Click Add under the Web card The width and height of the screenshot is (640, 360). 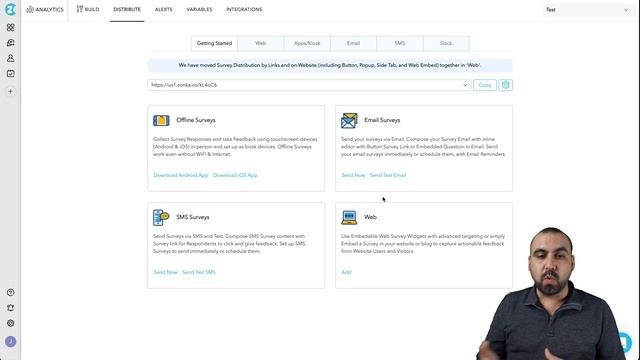point(346,272)
